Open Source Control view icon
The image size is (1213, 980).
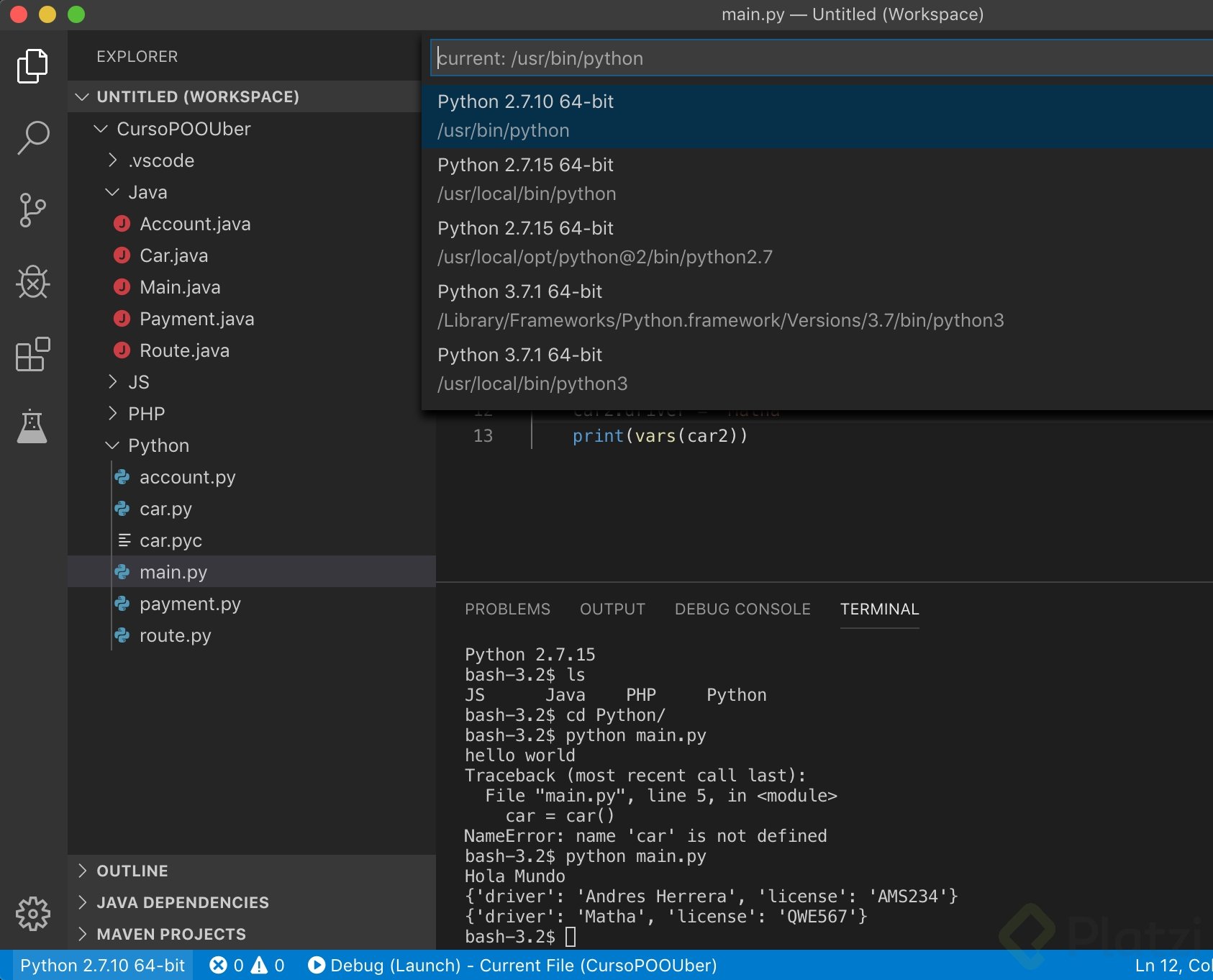point(32,210)
